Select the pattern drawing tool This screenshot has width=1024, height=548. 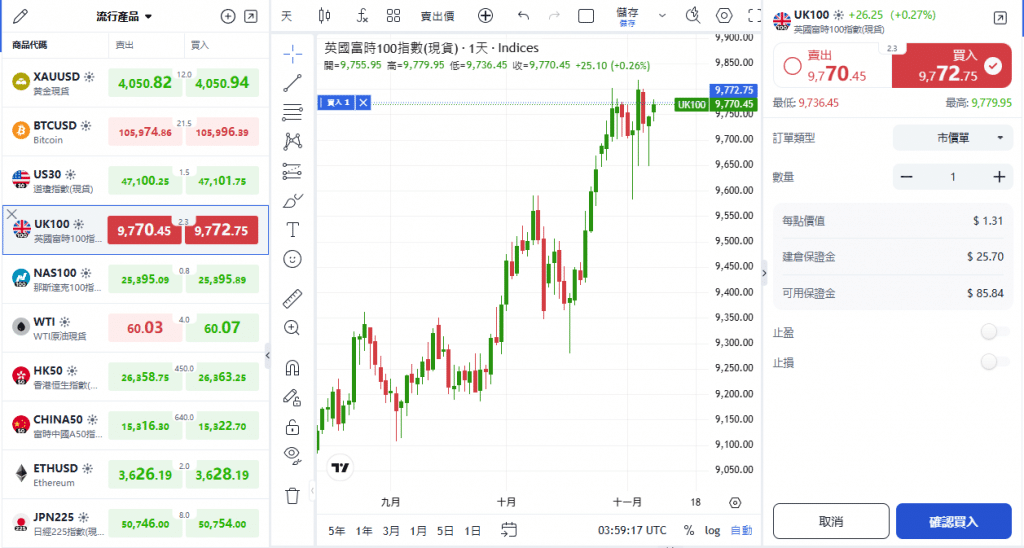(x=293, y=141)
